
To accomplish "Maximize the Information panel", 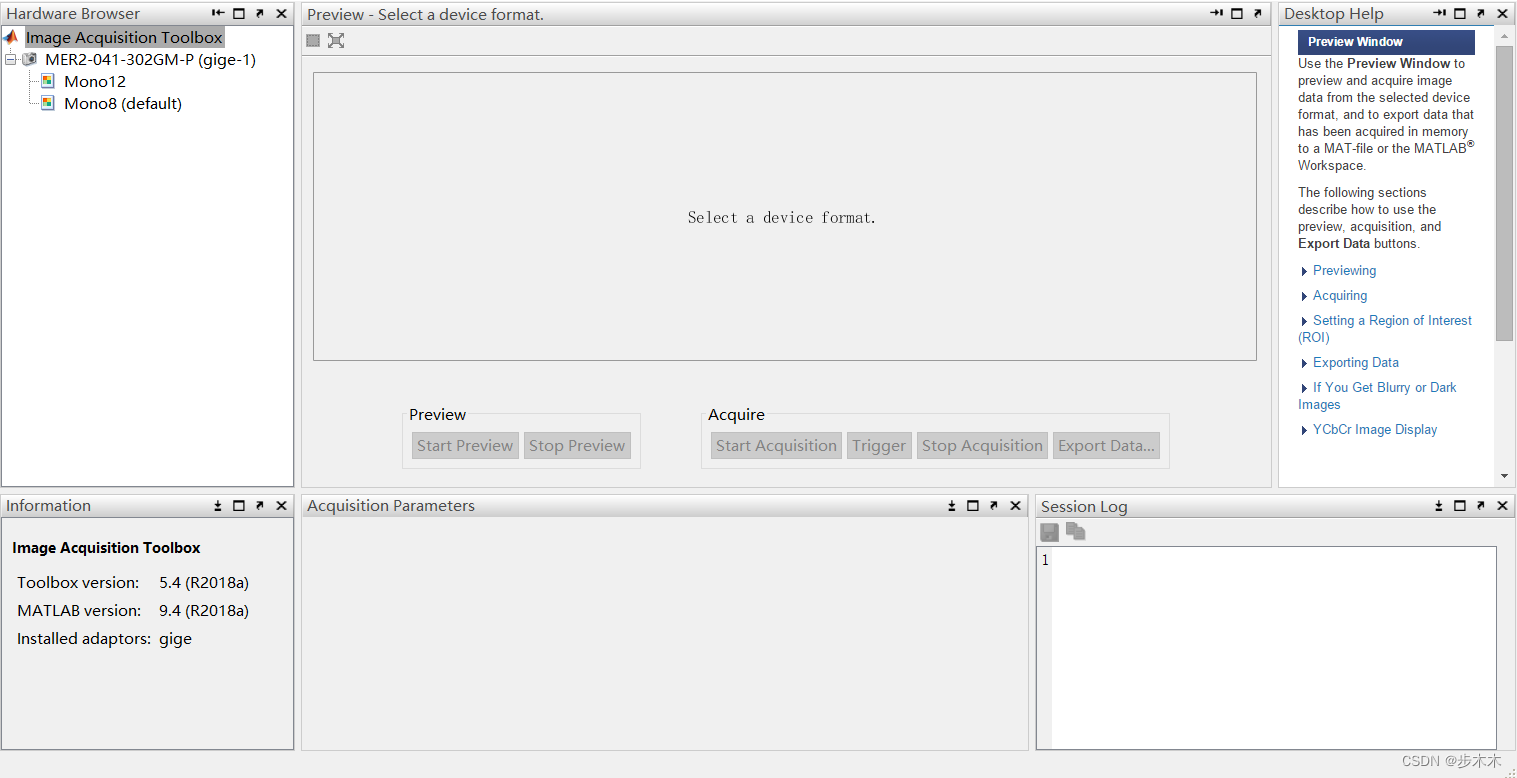I will [x=239, y=506].
